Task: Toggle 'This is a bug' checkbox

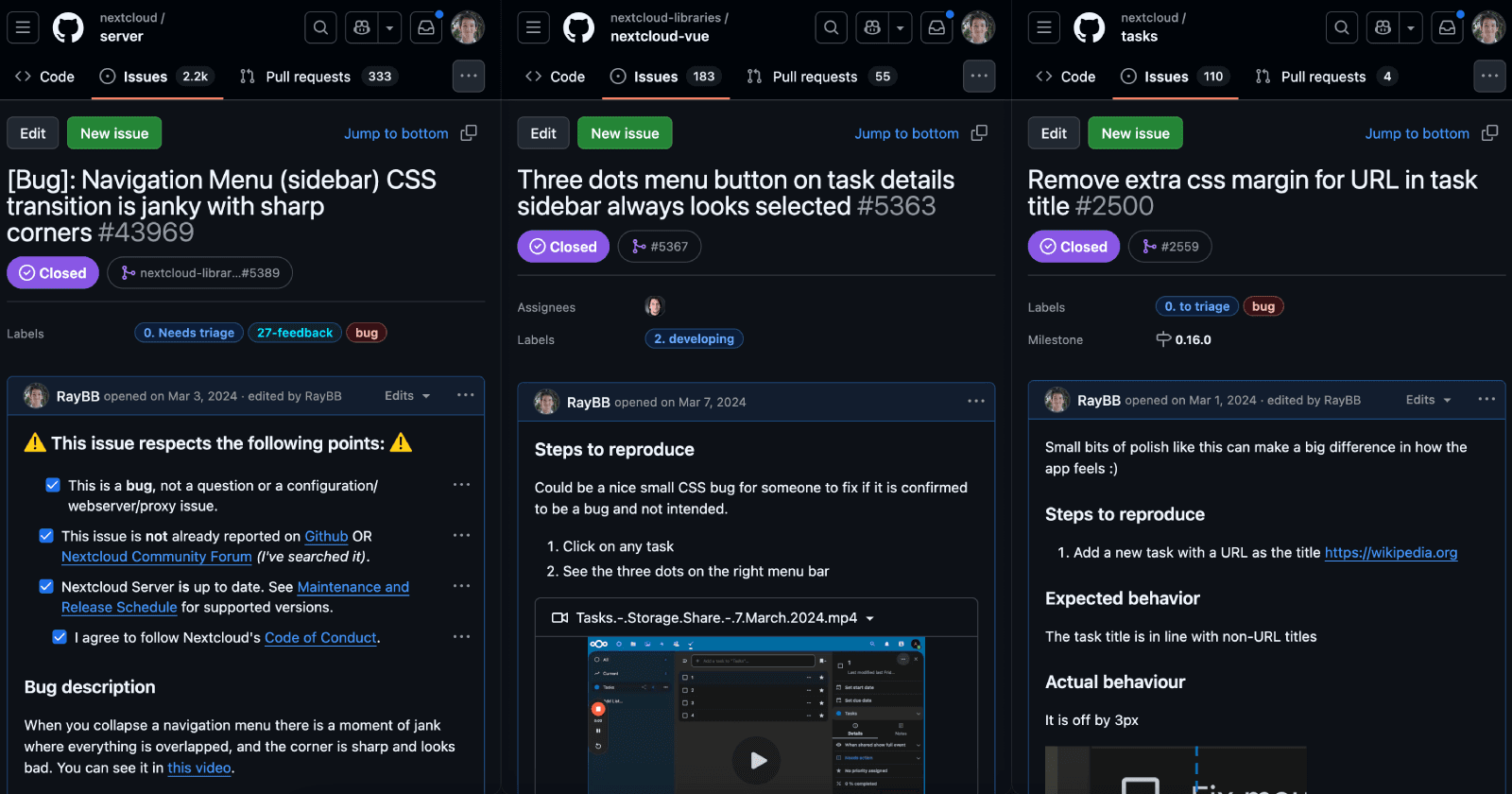Action: coord(53,485)
